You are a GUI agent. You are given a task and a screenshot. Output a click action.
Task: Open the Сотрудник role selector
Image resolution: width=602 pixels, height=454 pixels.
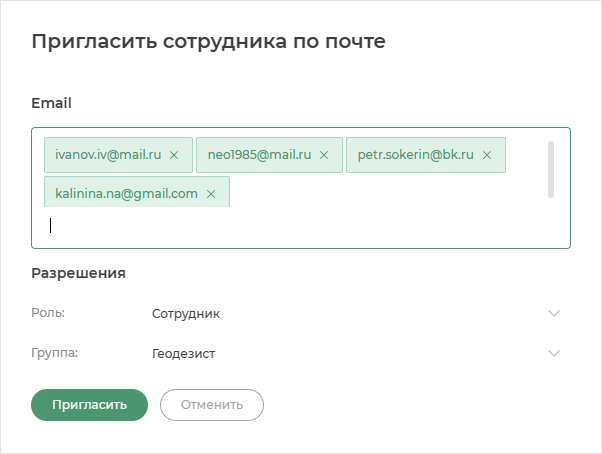(361, 314)
